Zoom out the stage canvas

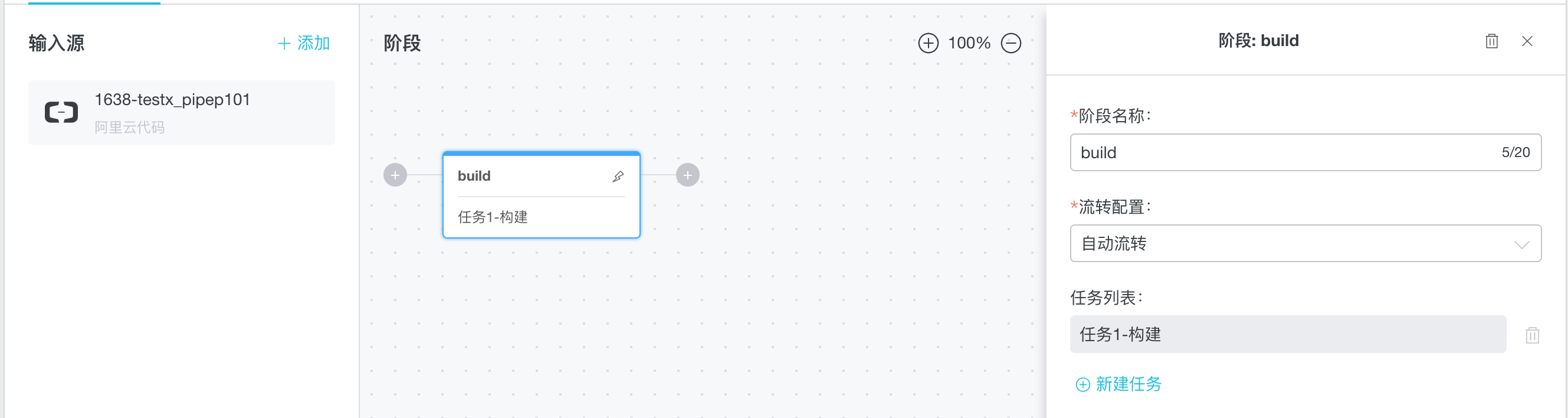click(x=1011, y=43)
